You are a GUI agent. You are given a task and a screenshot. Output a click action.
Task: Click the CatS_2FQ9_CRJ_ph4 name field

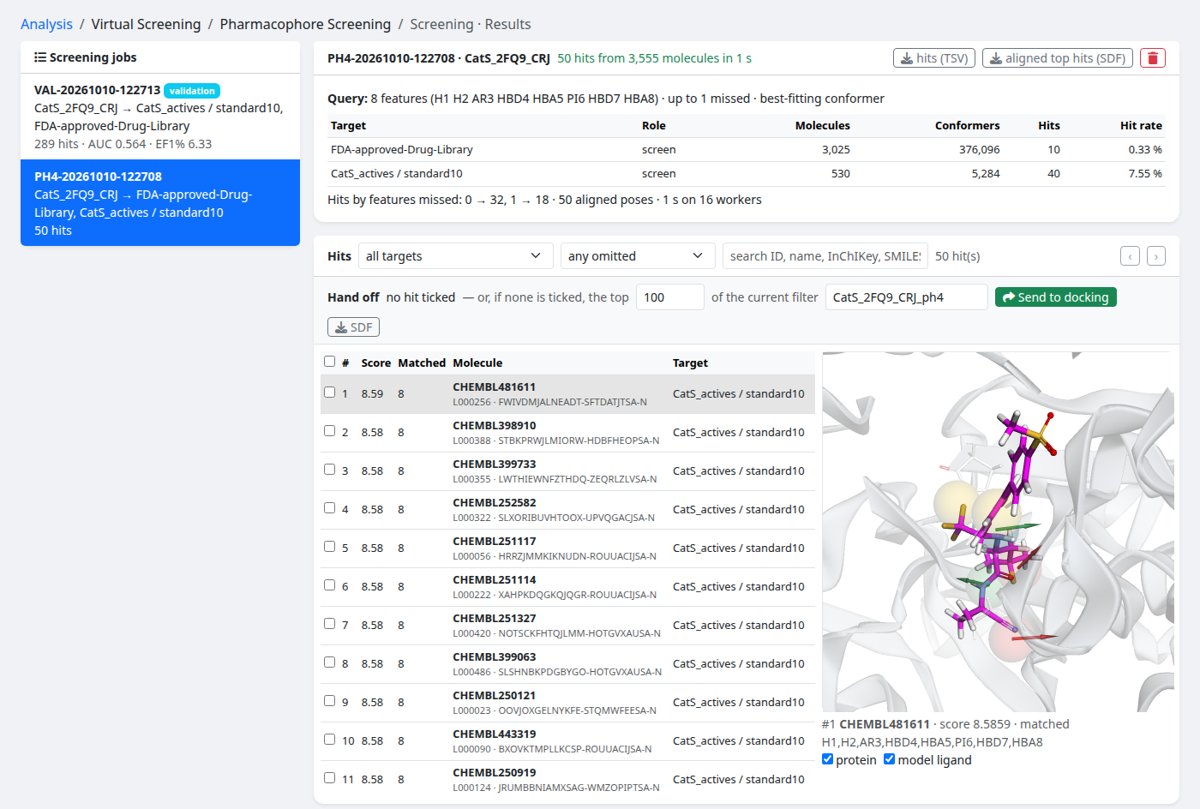(906, 297)
